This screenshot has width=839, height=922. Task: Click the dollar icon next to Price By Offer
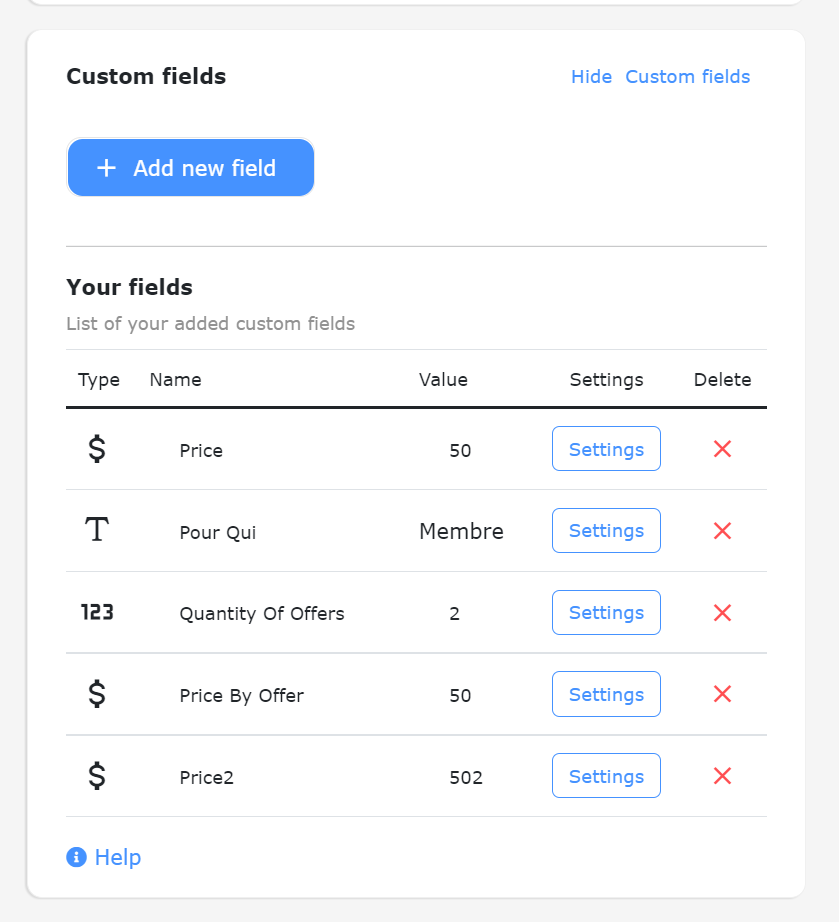click(x=97, y=694)
